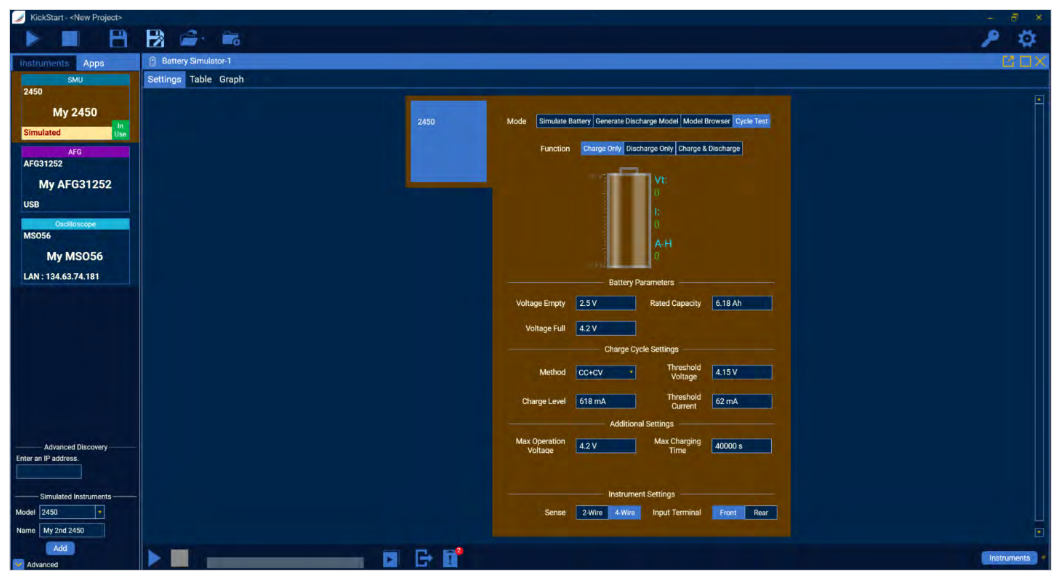Switch to the Instruments tab
Image resolution: width=1056 pixels, height=576 pixels.
pyautogui.click(x=44, y=63)
